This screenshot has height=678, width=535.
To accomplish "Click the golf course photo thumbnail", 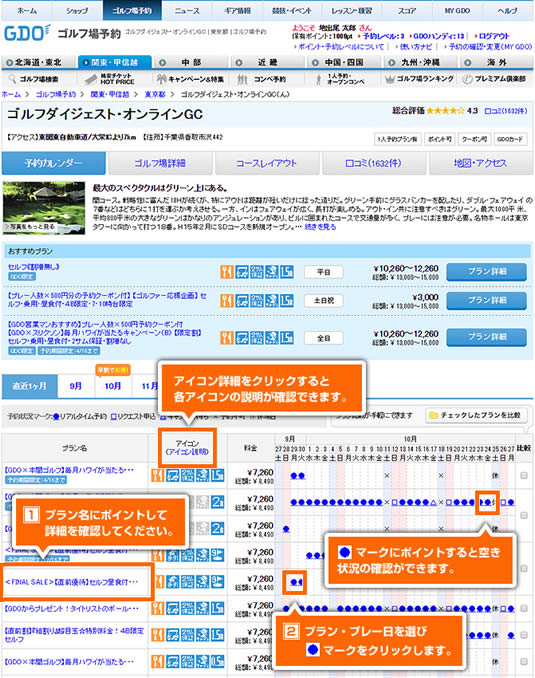I will [x=44, y=208].
